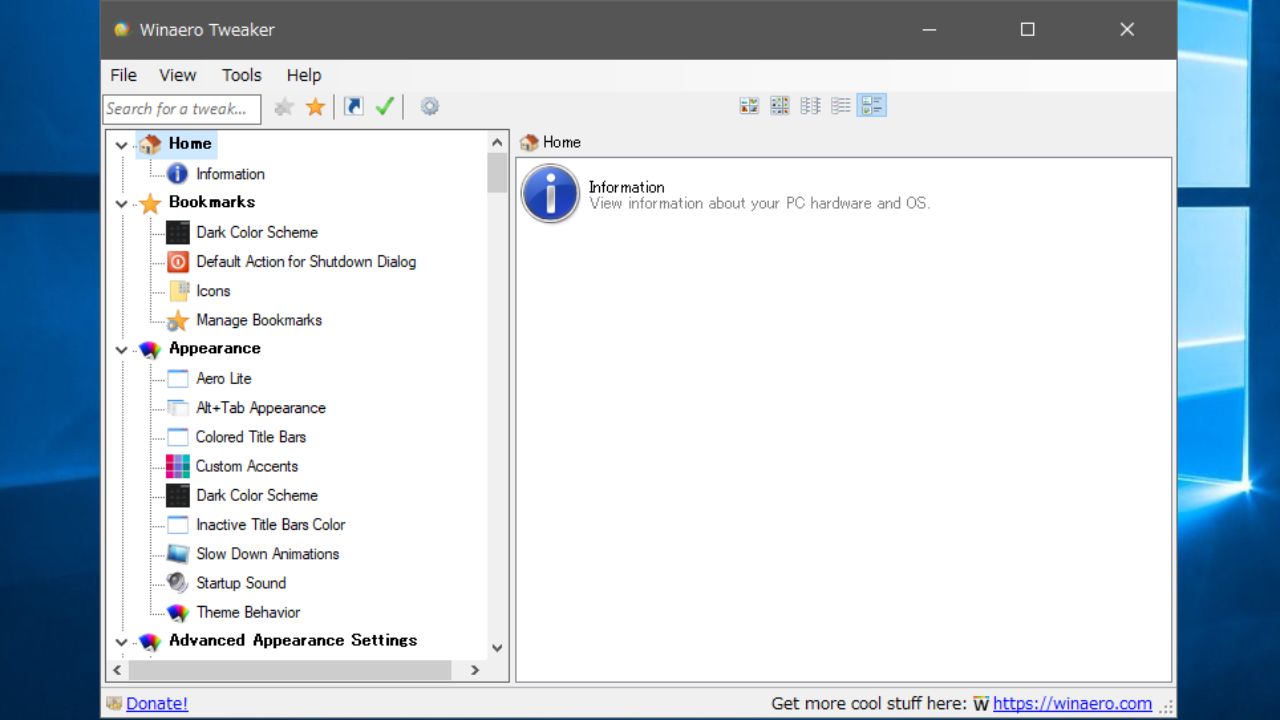Collapse the Advanced Appearance Settings node
Viewport: 1280px width, 720px height.
click(x=122, y=642)
